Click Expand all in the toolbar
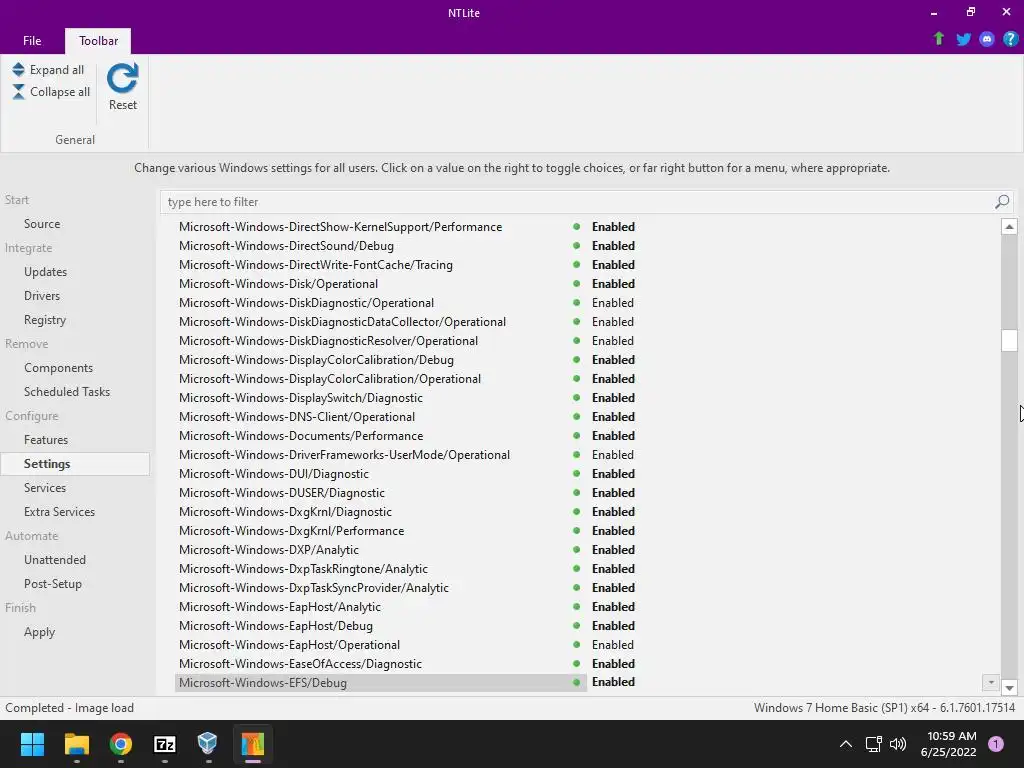This screenshot has height=768, width=1024. tap(48, 70)
